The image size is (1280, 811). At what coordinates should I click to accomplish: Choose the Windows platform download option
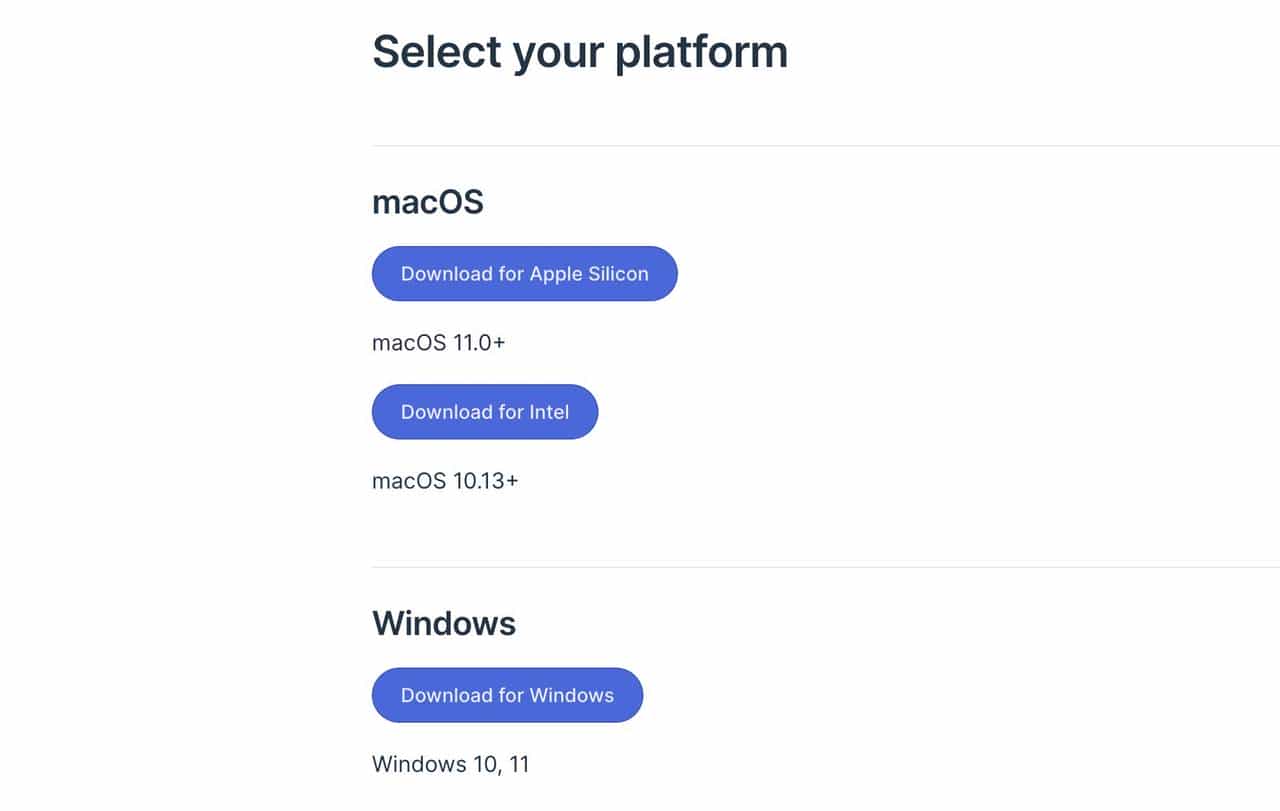507,695
